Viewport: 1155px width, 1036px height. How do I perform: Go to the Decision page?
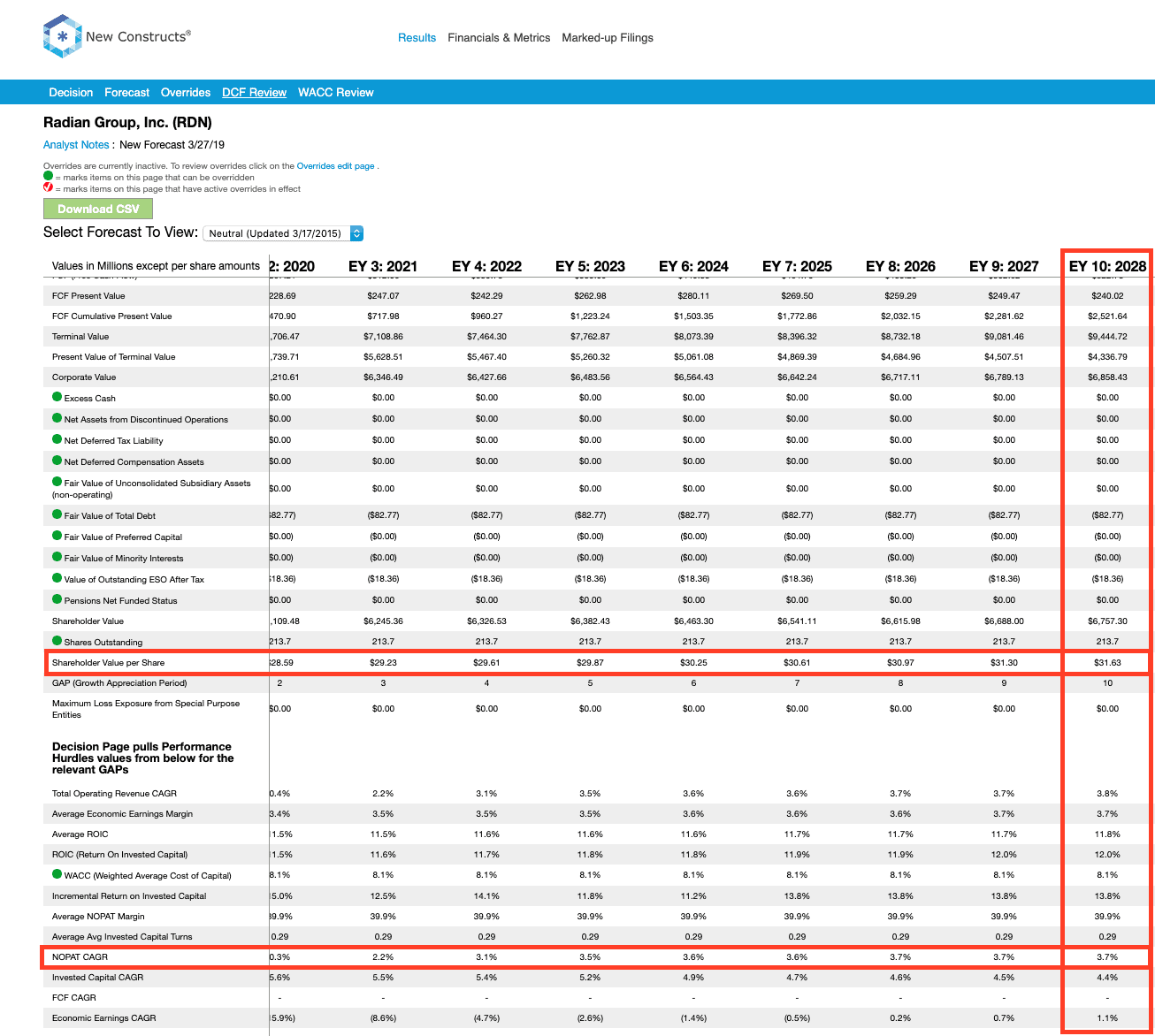click(x=71, y=92)
